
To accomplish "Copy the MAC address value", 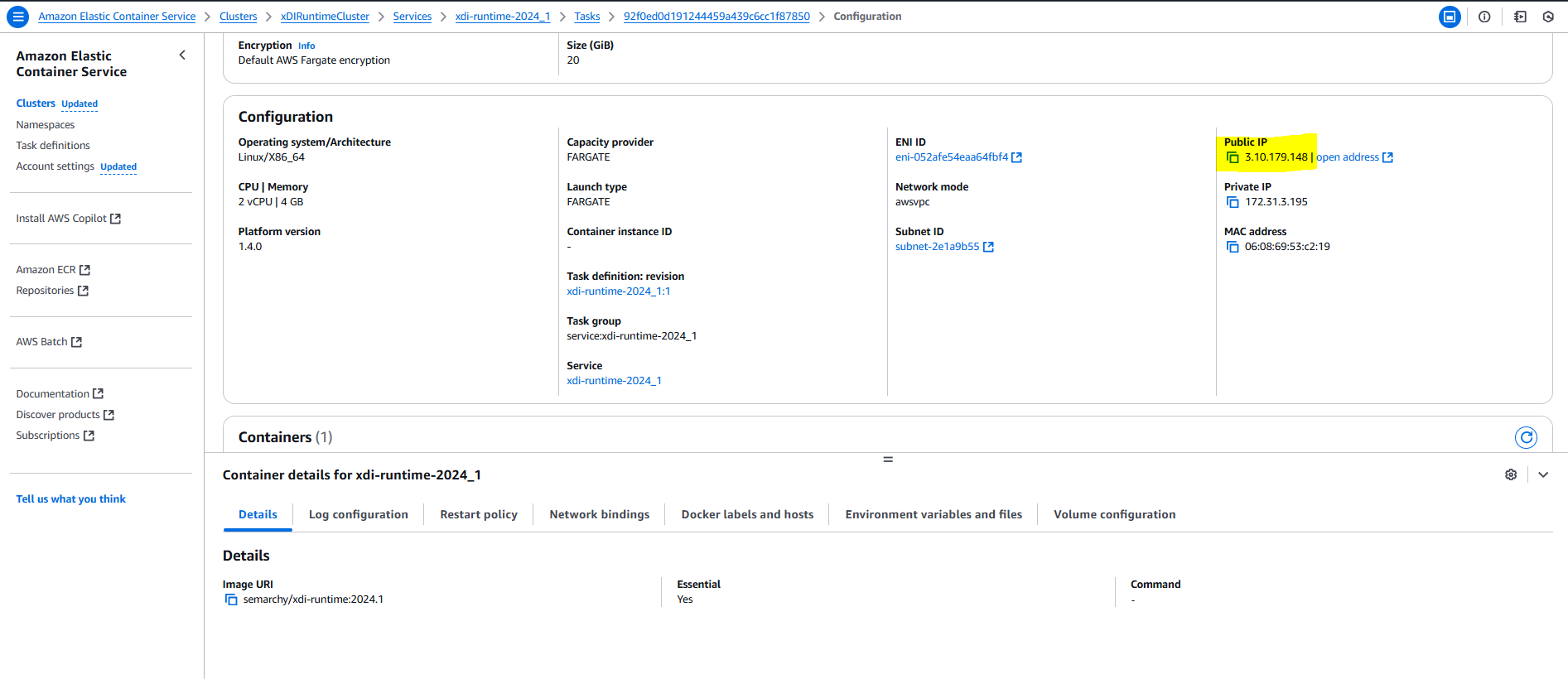I will coord(1232,247).
